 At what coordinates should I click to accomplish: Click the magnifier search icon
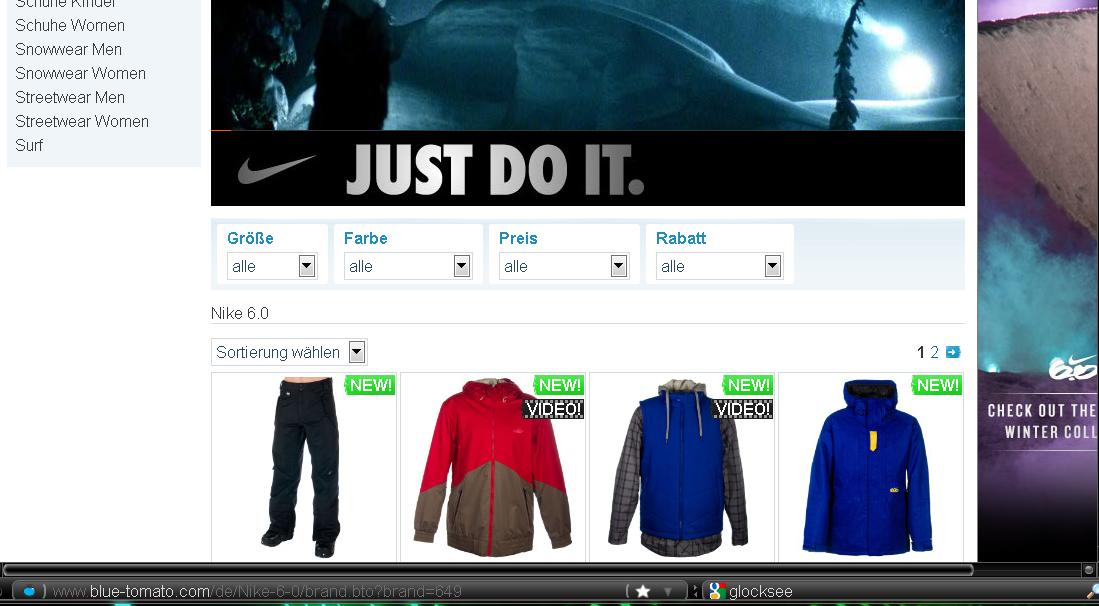pyautogui.click(x=1092, y=592)
